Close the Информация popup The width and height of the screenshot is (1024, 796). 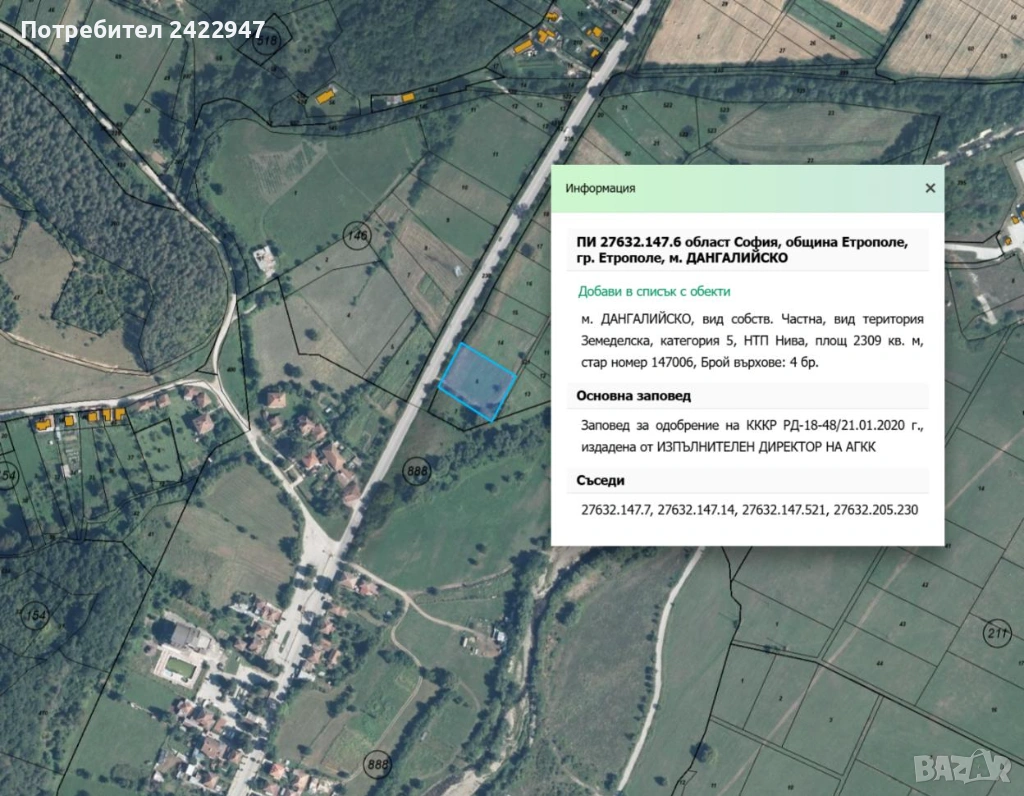930,188
